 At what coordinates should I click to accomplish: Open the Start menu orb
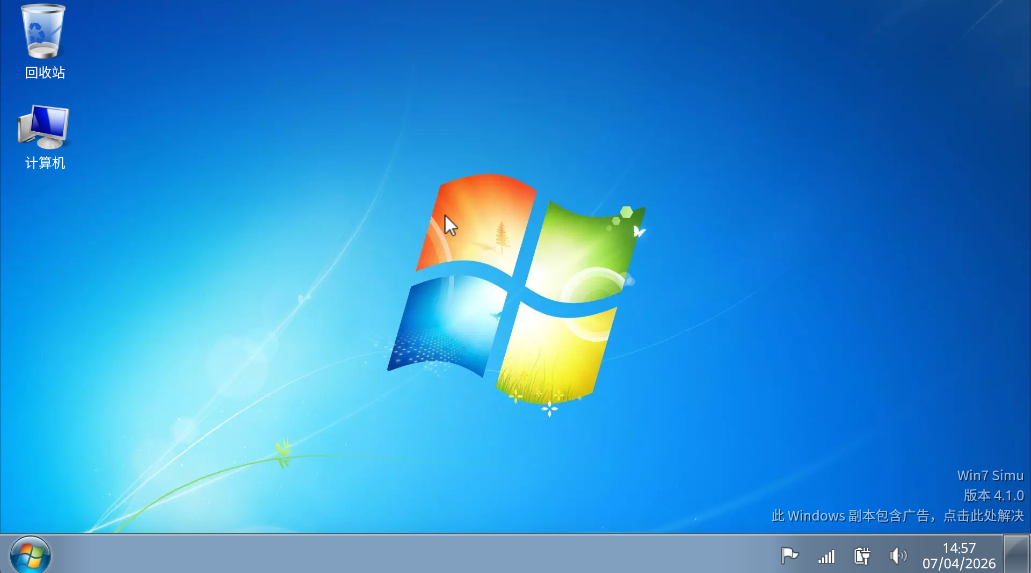29,554
